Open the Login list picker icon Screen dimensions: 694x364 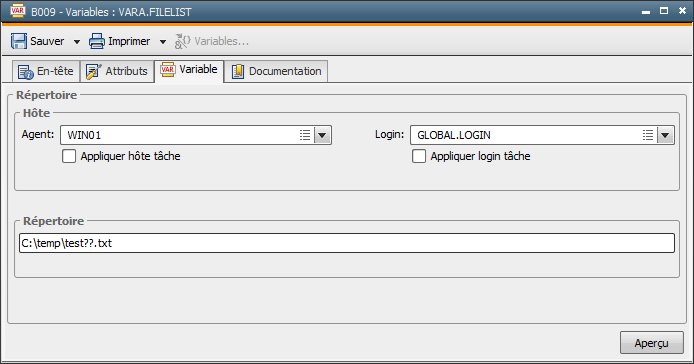coord(648,135)
